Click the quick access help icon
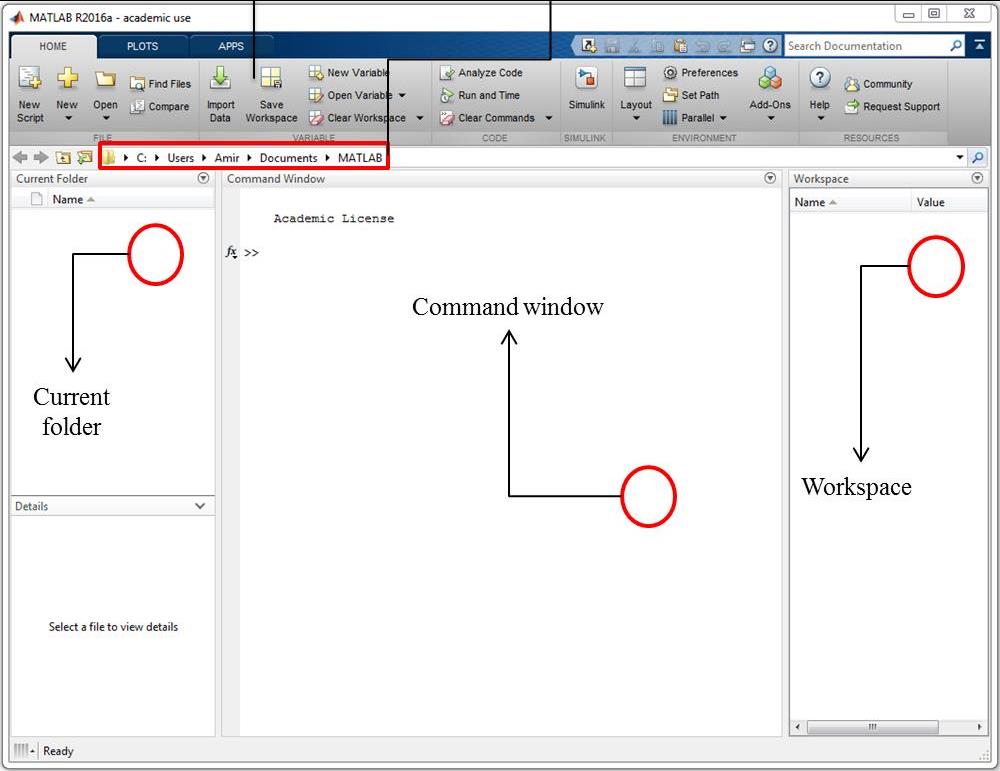The image size is (1000, 771). click(770, 45)
